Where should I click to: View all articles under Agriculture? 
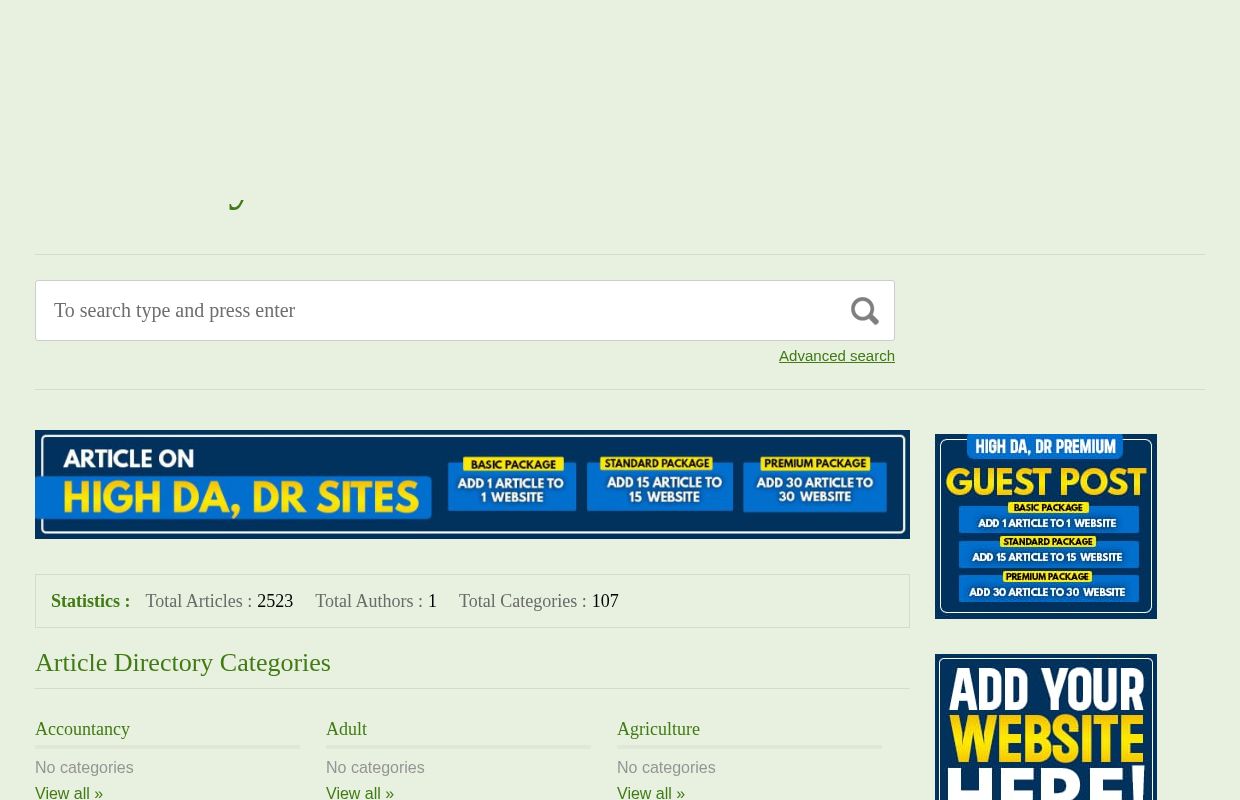(650, 792)
